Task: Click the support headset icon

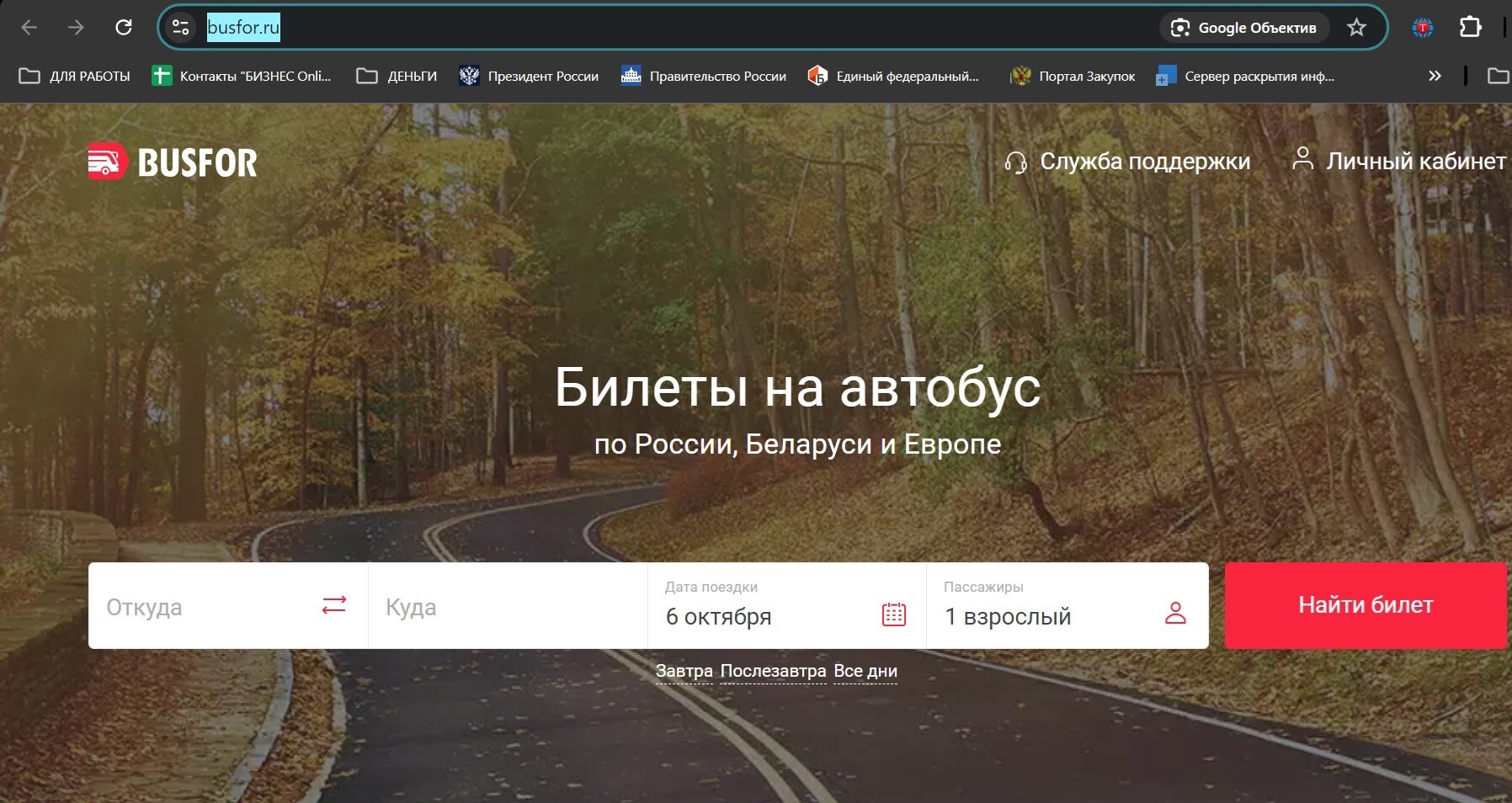Action: pos(1016,162)
